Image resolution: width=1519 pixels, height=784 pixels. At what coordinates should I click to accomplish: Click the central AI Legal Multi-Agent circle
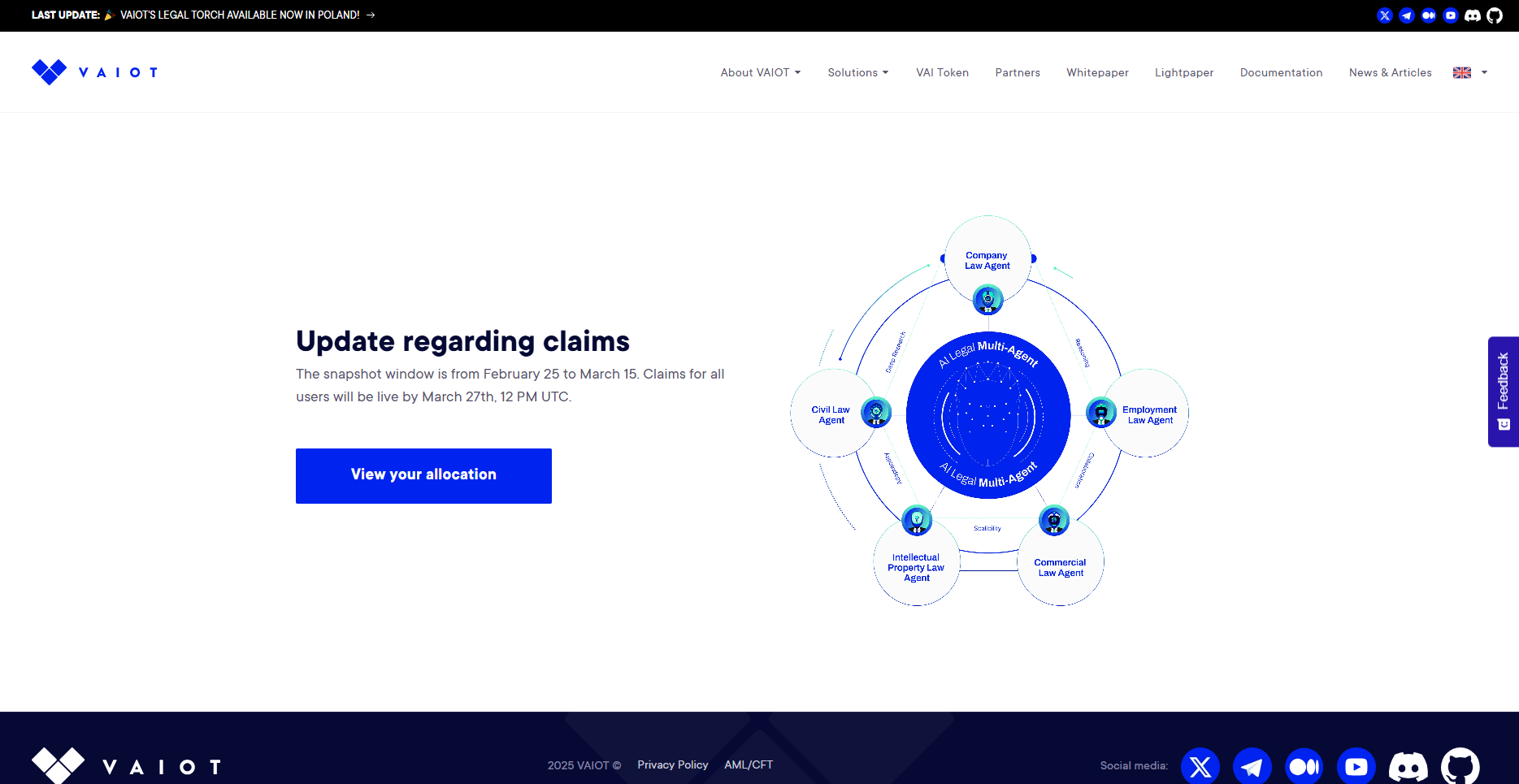(x=988, y=414)
